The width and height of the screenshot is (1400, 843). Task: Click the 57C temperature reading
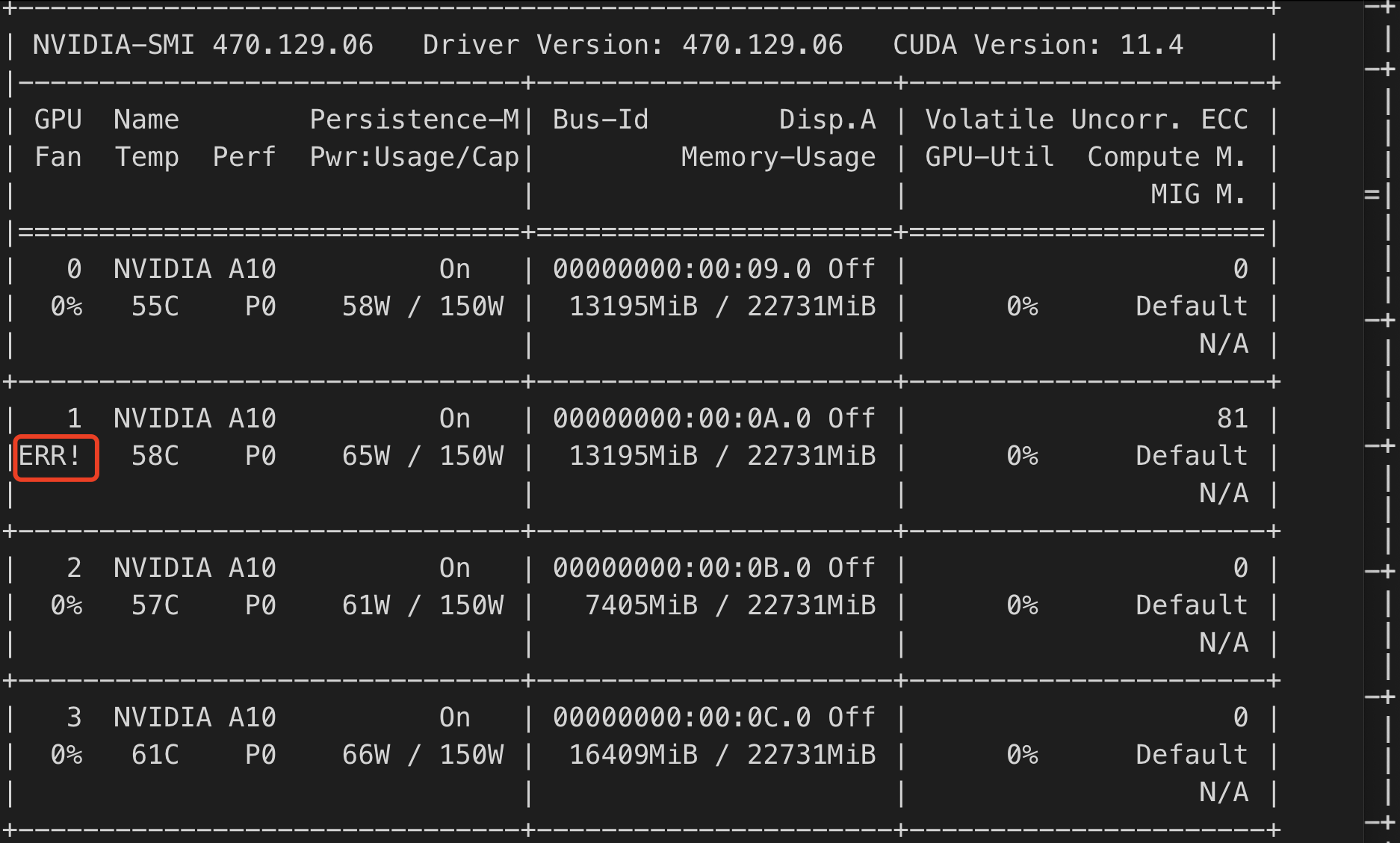155,605
